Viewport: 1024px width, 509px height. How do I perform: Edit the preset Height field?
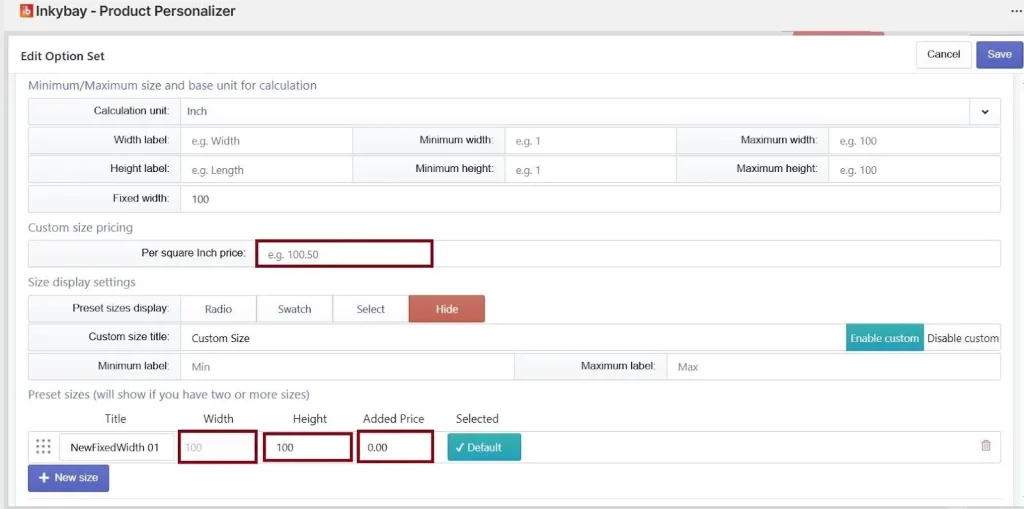pyautogui.click(x=308, y=448)
